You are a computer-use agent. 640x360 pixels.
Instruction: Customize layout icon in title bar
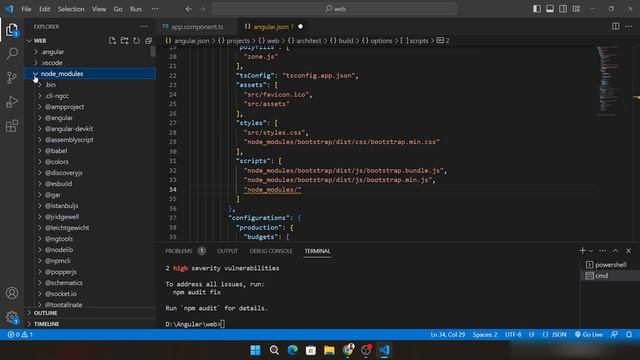tap(576, 9)
